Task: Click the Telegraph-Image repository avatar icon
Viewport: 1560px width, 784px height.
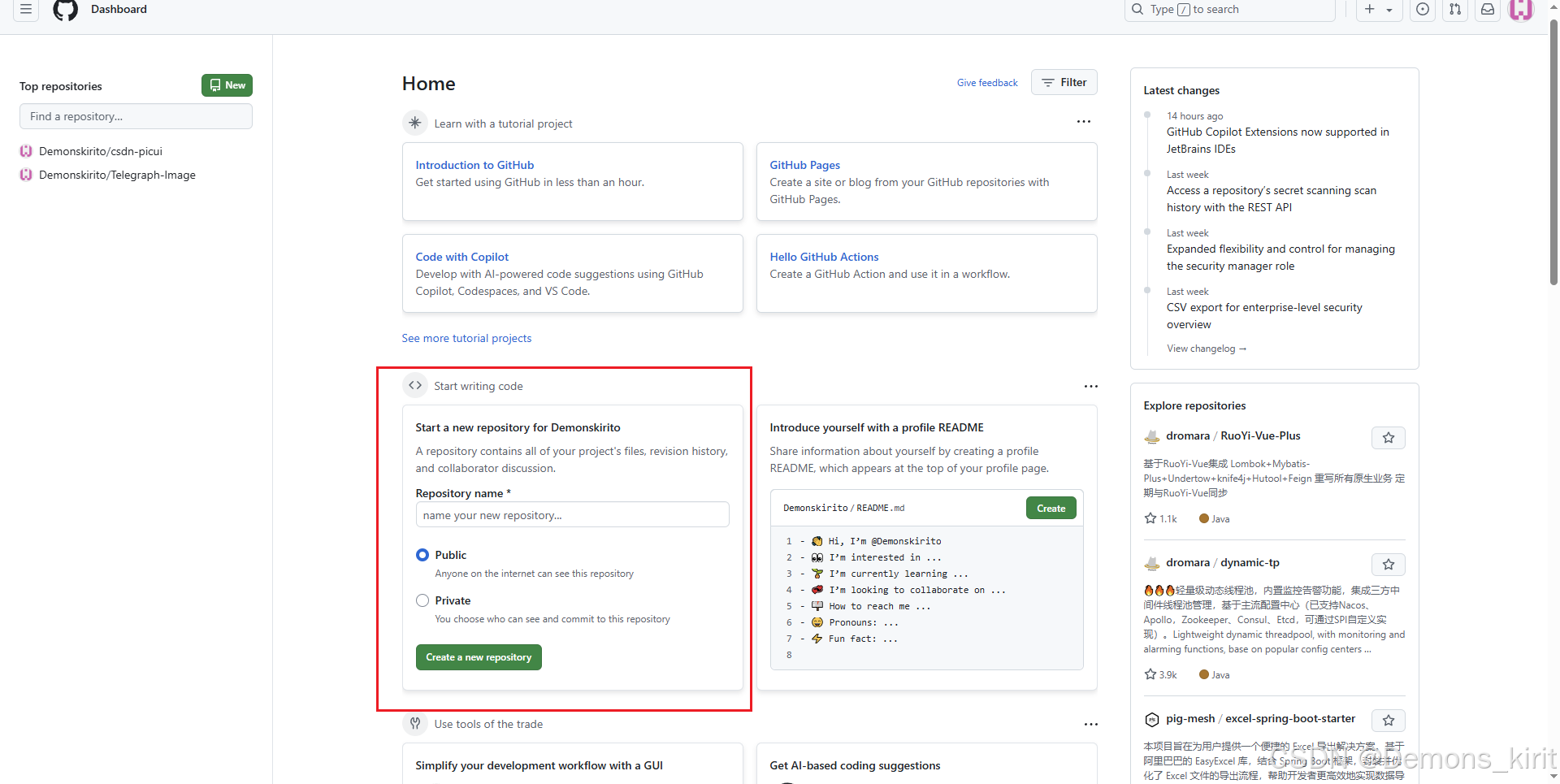Action: point(26,175)
